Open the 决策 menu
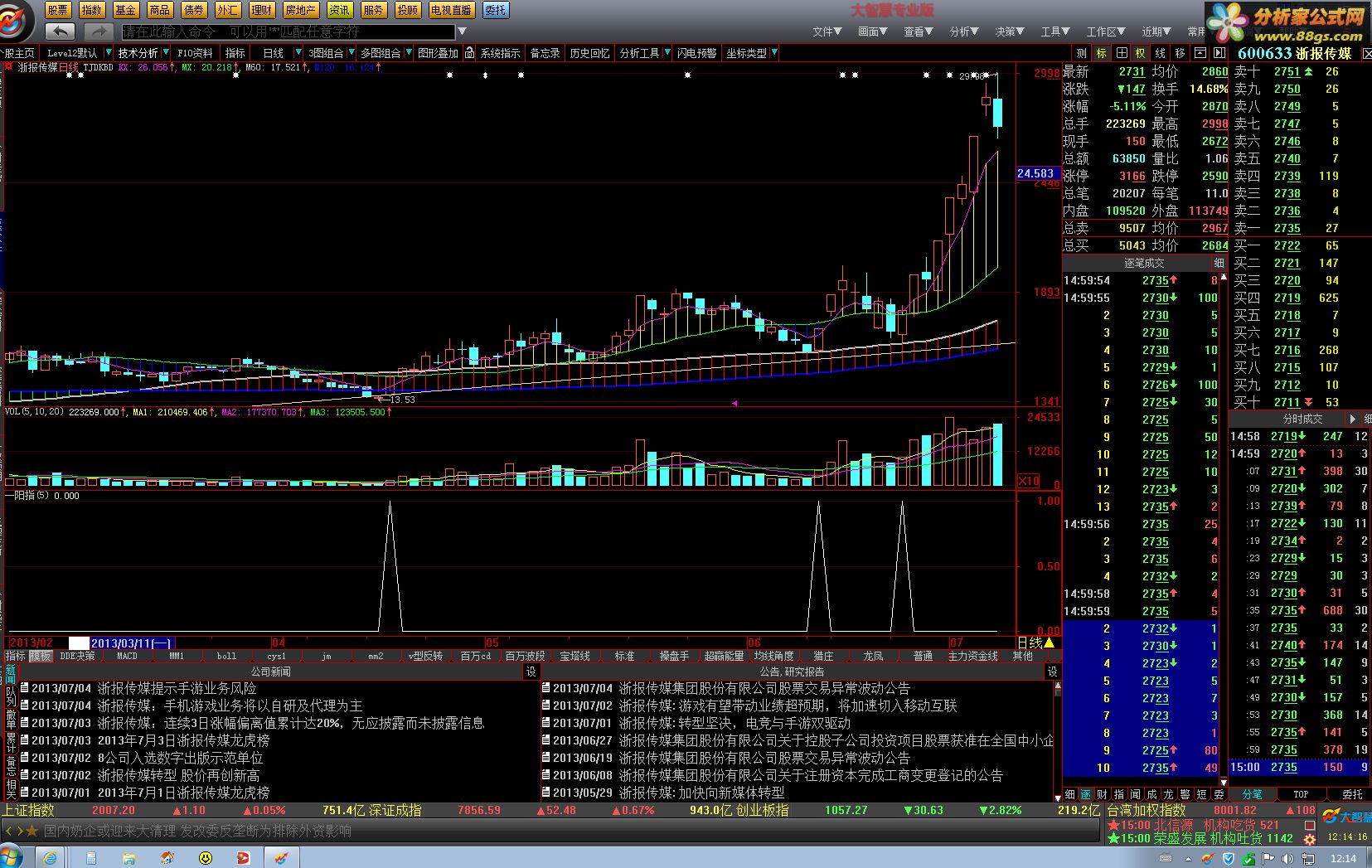The image size is (1372, 868). click(1010, 32)
